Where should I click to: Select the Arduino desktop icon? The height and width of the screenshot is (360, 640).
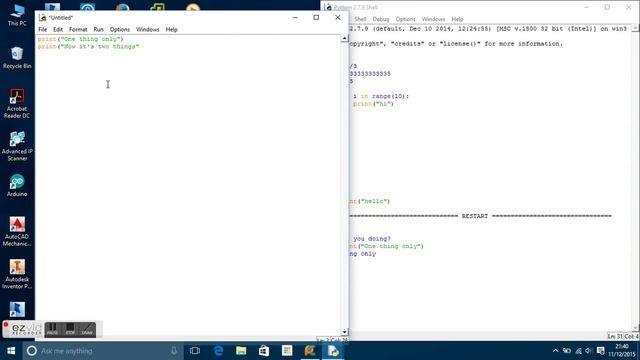click(17, 185)
